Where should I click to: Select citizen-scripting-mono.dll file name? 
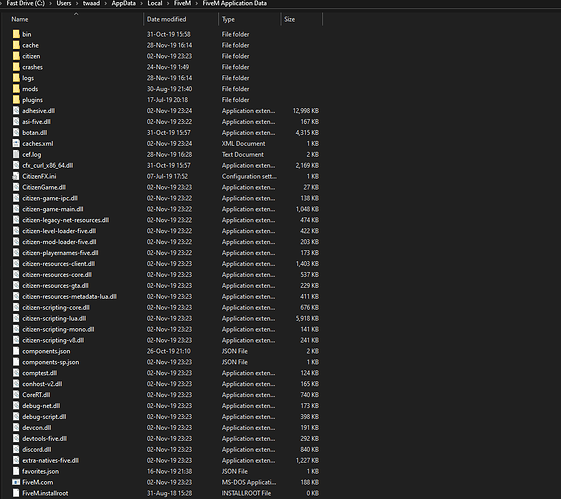pos(58,329)
